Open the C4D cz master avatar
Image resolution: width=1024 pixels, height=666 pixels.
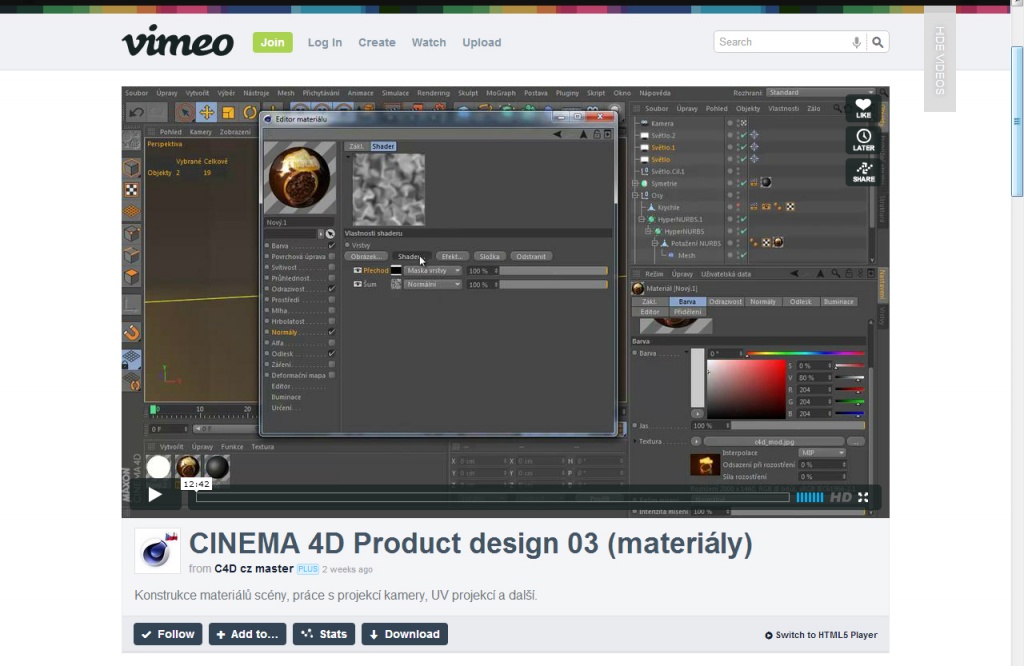coord(157,551)
